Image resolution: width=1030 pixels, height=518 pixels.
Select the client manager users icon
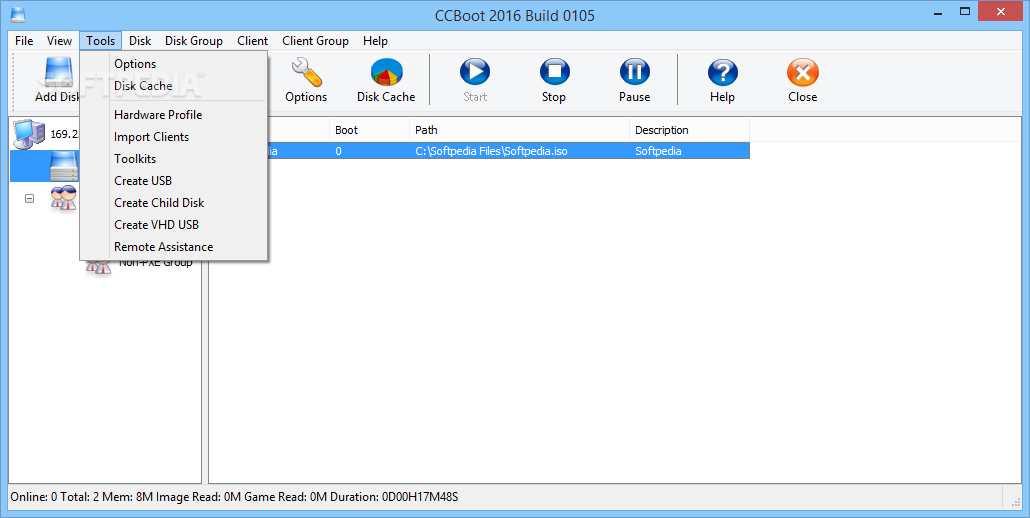[64, 198]
